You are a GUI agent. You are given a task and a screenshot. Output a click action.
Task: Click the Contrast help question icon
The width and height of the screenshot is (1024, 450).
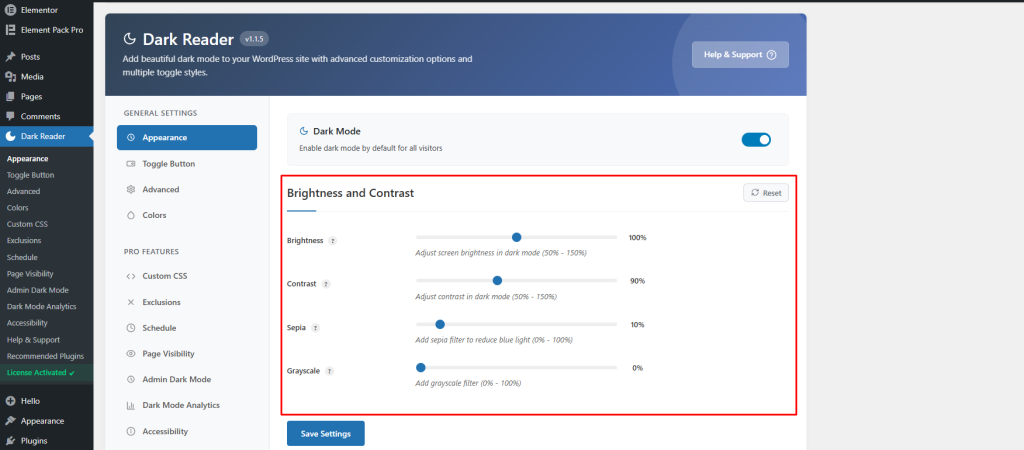point(326,284)
